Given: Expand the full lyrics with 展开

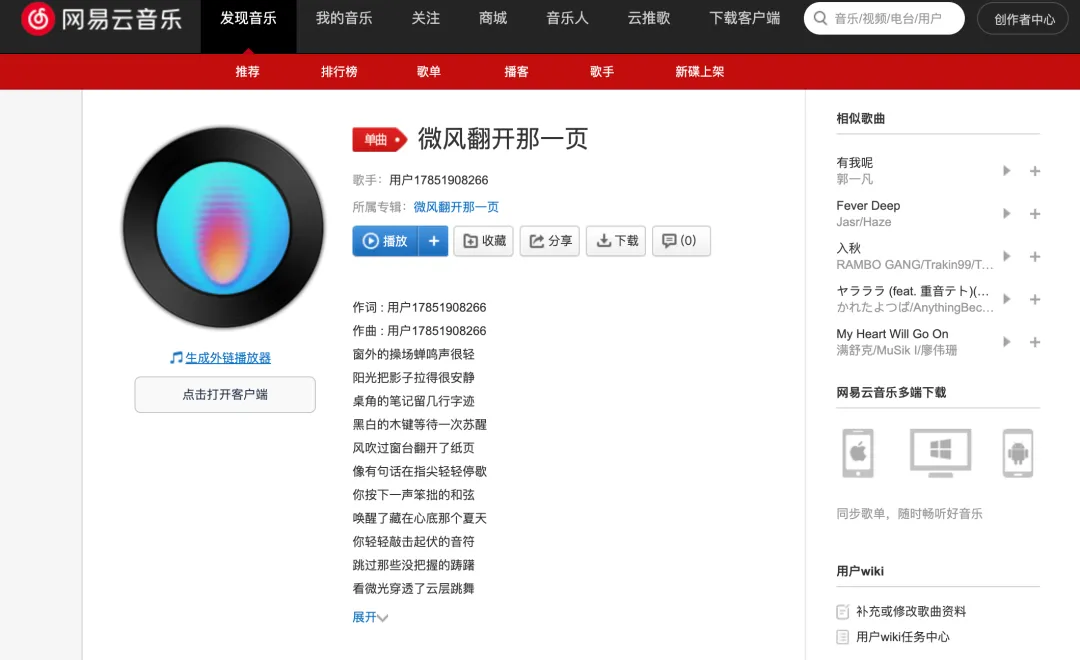Looking at the screenshot, I should (370, 617).
